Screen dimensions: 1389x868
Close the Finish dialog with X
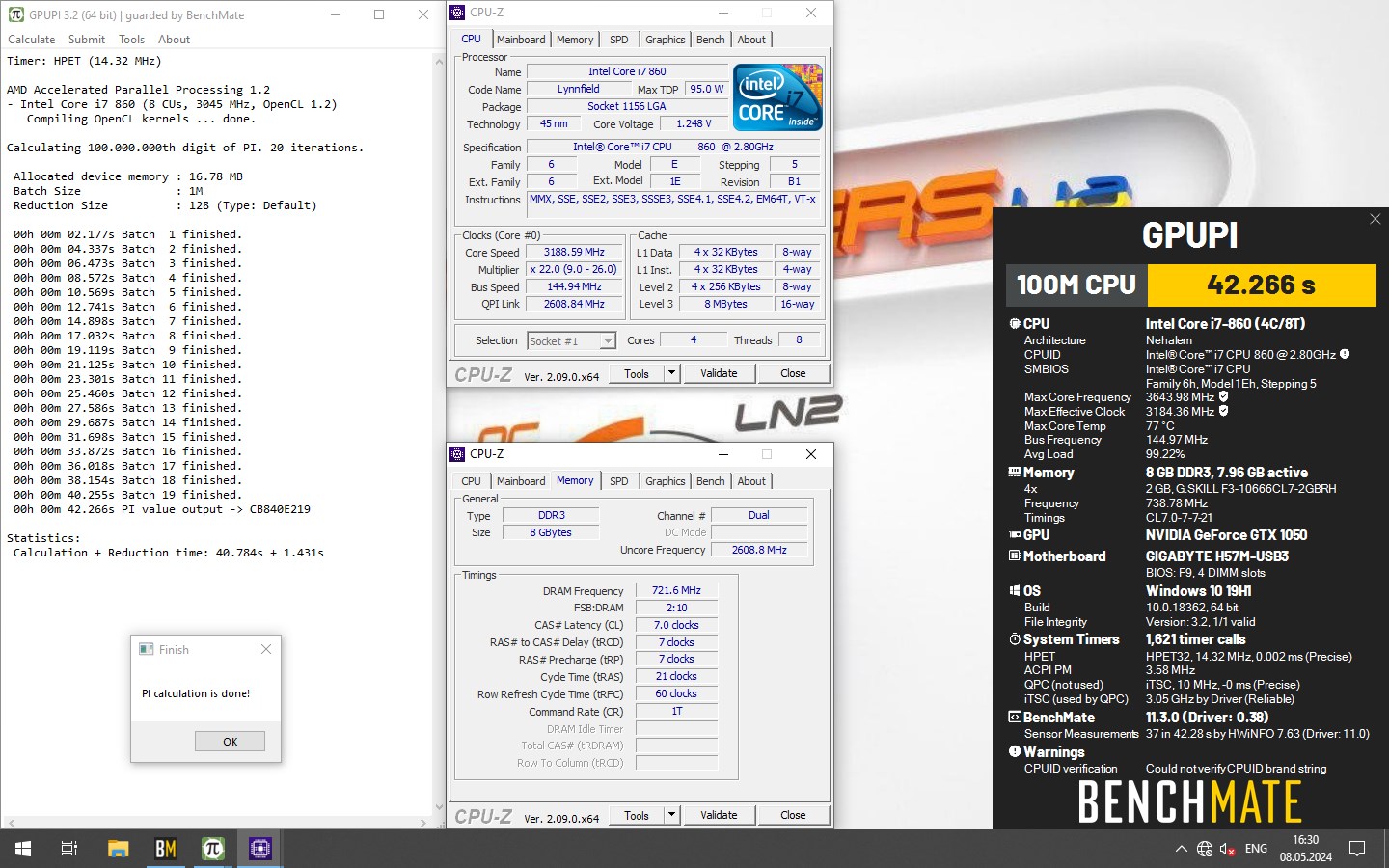[266, 649]
